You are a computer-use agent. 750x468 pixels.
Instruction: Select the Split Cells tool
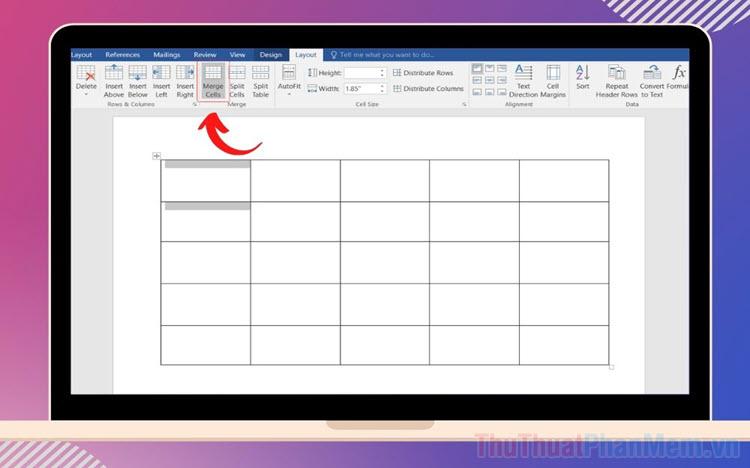(x=237, y=81)
